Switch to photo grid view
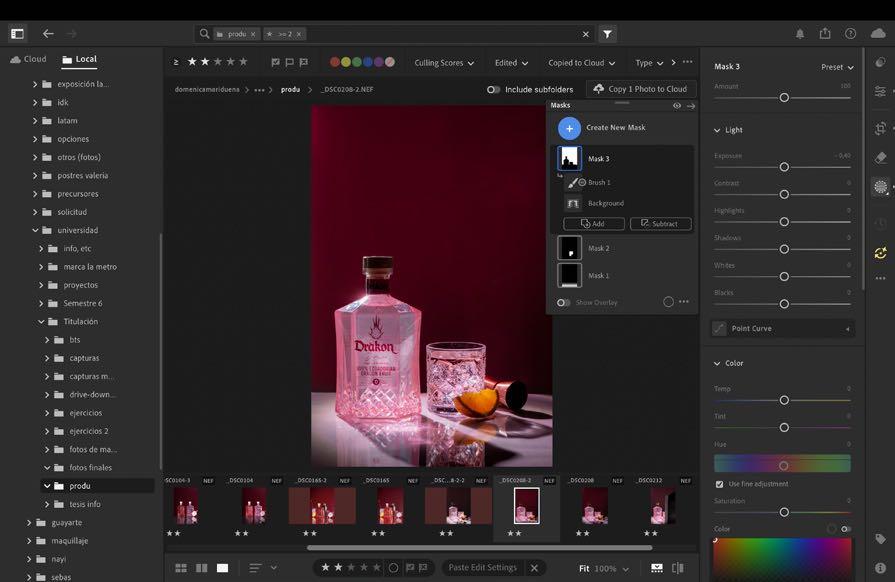Screen dimensions: 895x582 click(x=181, y=568)
